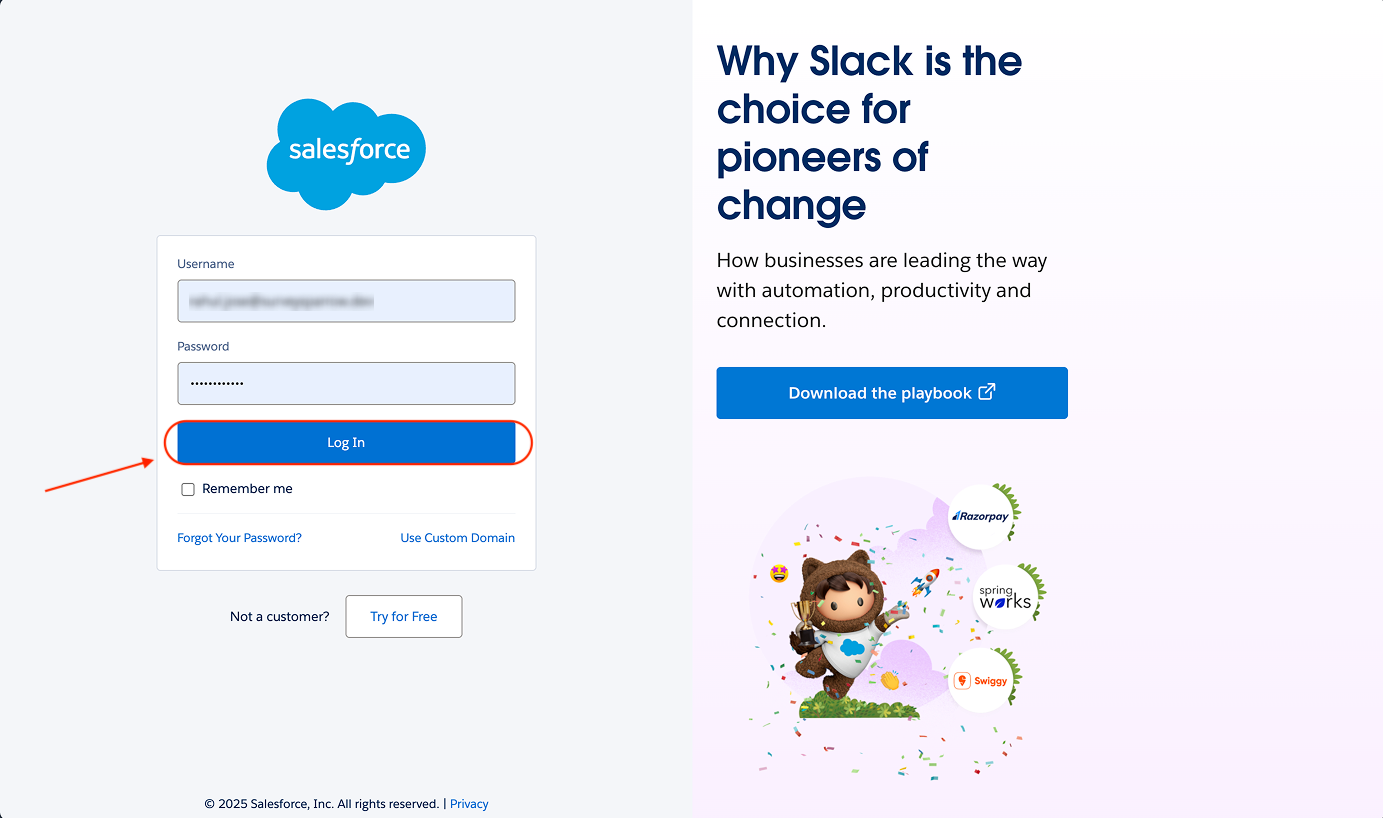Click the Salesforce cloud logo
The image size is (1383, 818).
click(346, 153)
